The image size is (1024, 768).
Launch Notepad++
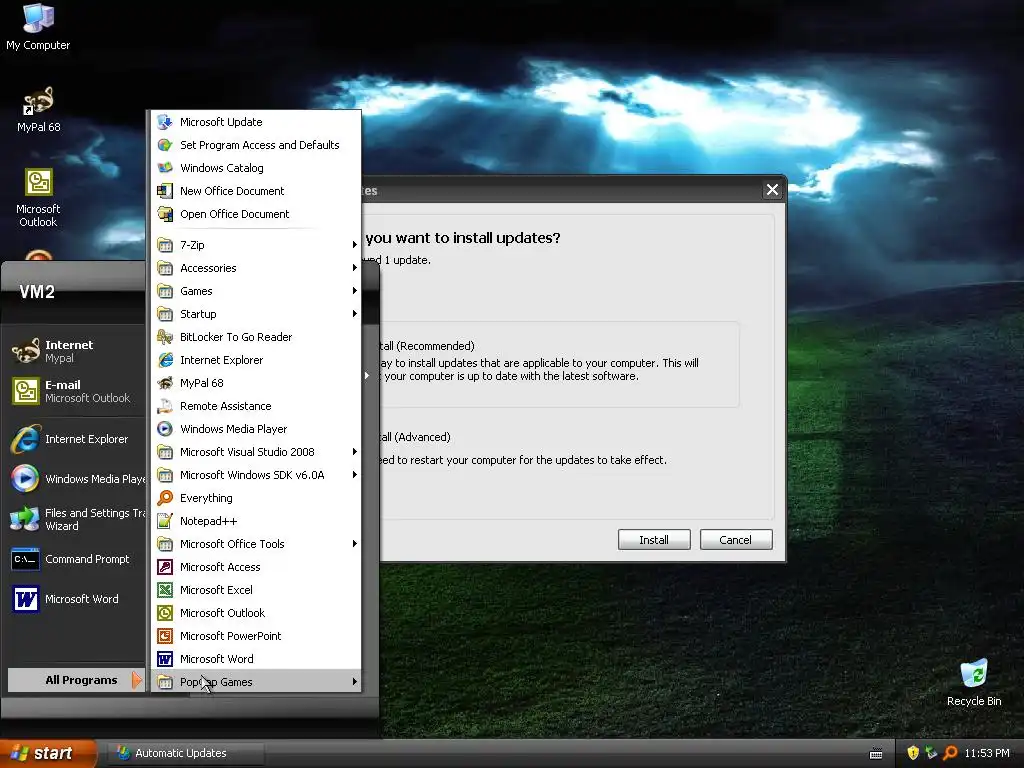(255, 521)
